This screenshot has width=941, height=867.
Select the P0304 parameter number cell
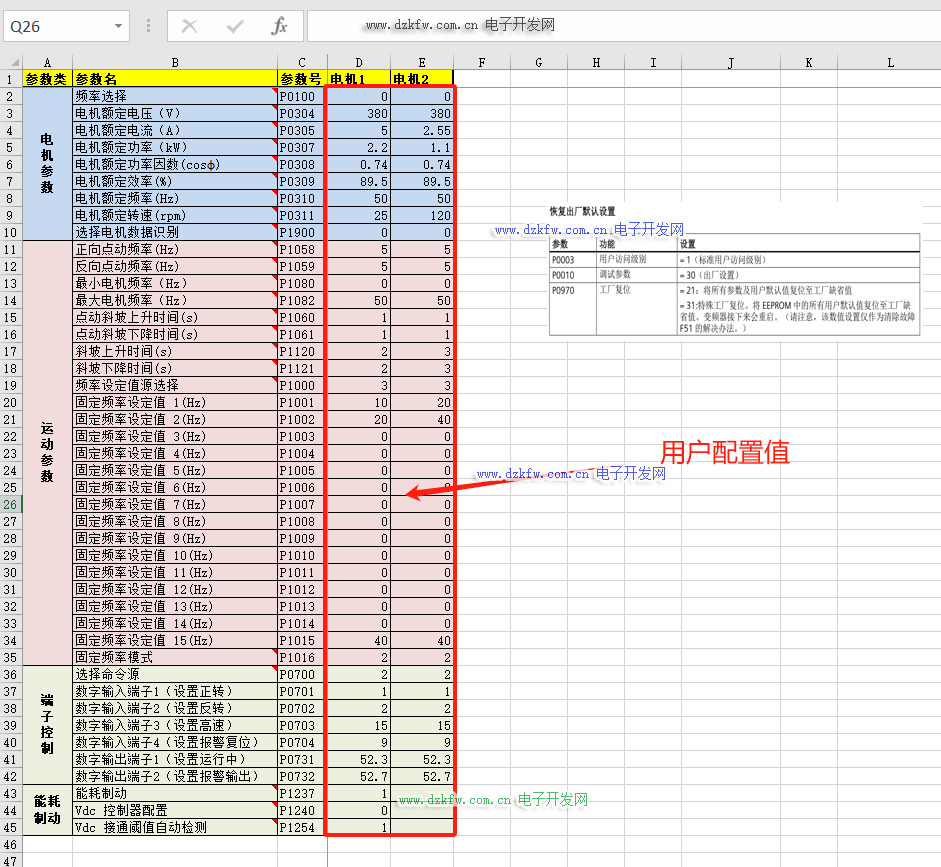301,114
